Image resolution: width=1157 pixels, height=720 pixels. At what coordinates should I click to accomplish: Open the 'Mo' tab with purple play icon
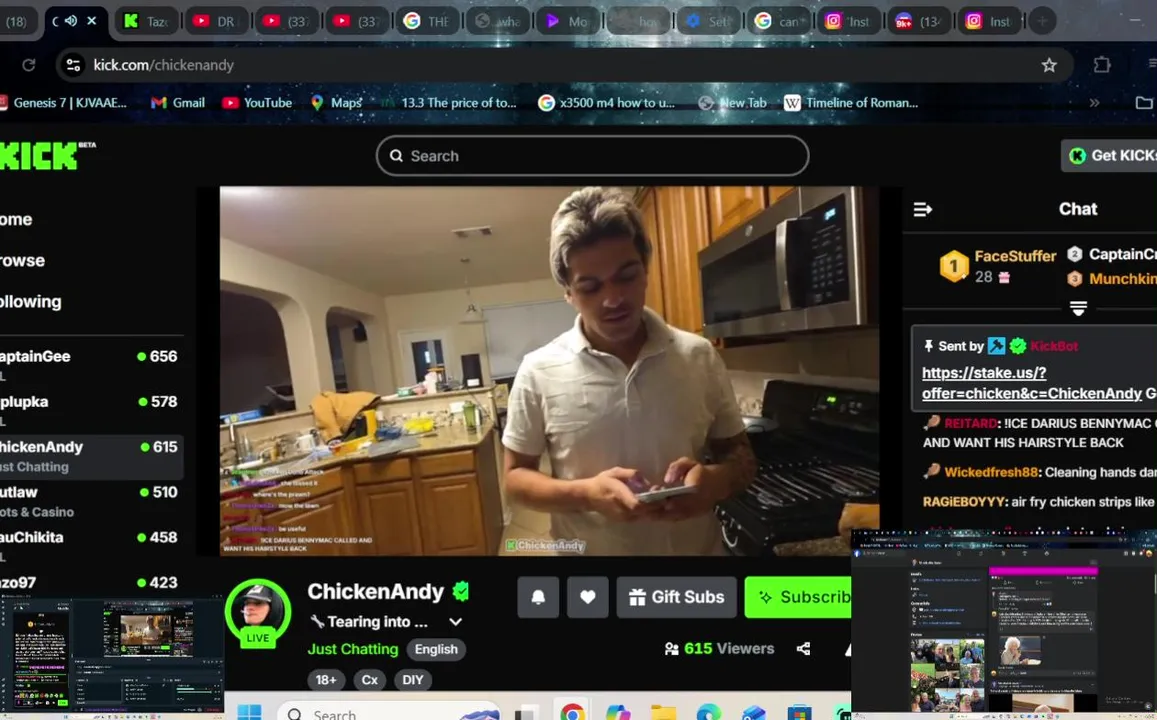click(x=569, y=21)
